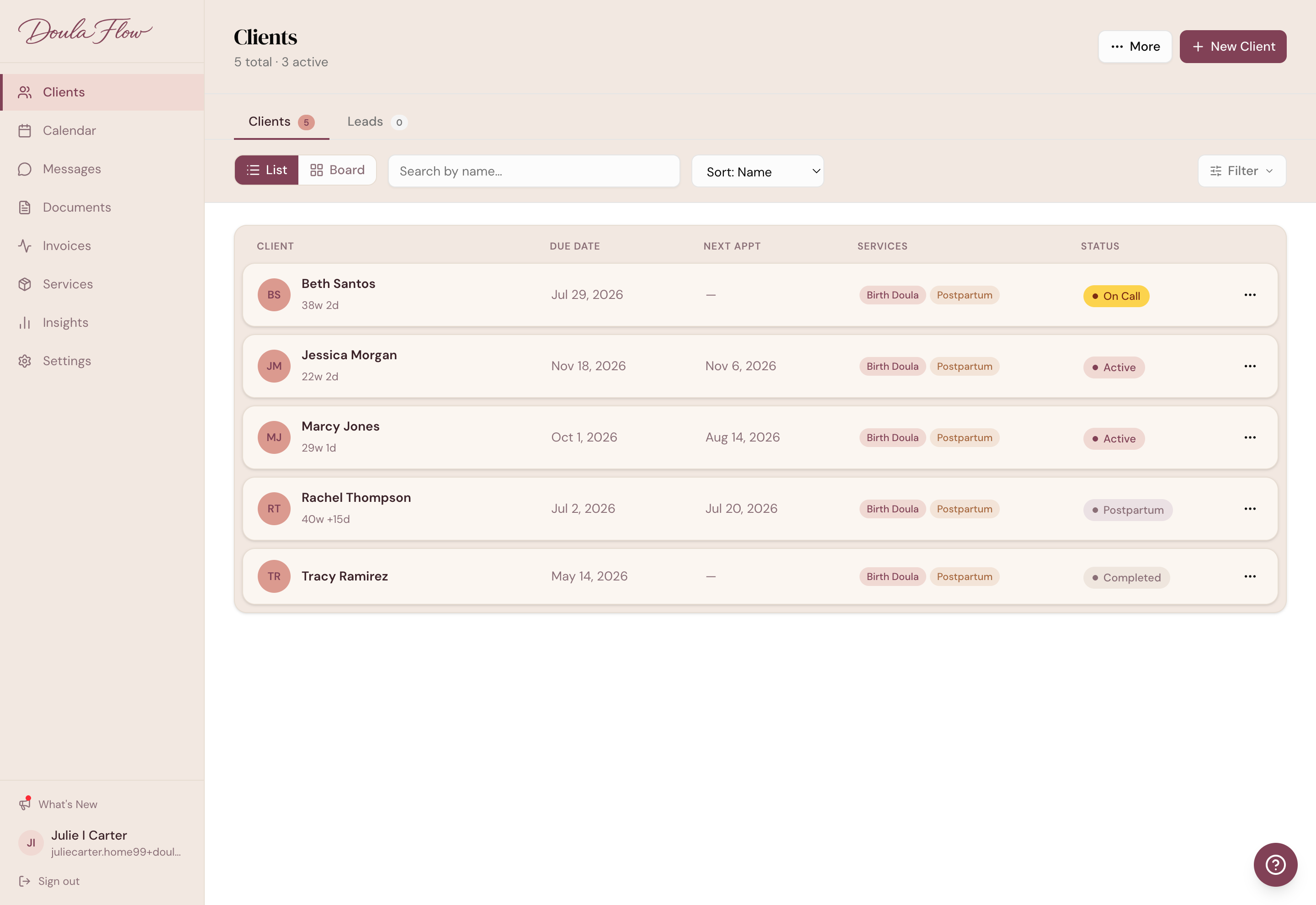The height and width of the screenshot is (905, 1316).
Task: Open the Services sidebar item
Action: click(102, 284)
